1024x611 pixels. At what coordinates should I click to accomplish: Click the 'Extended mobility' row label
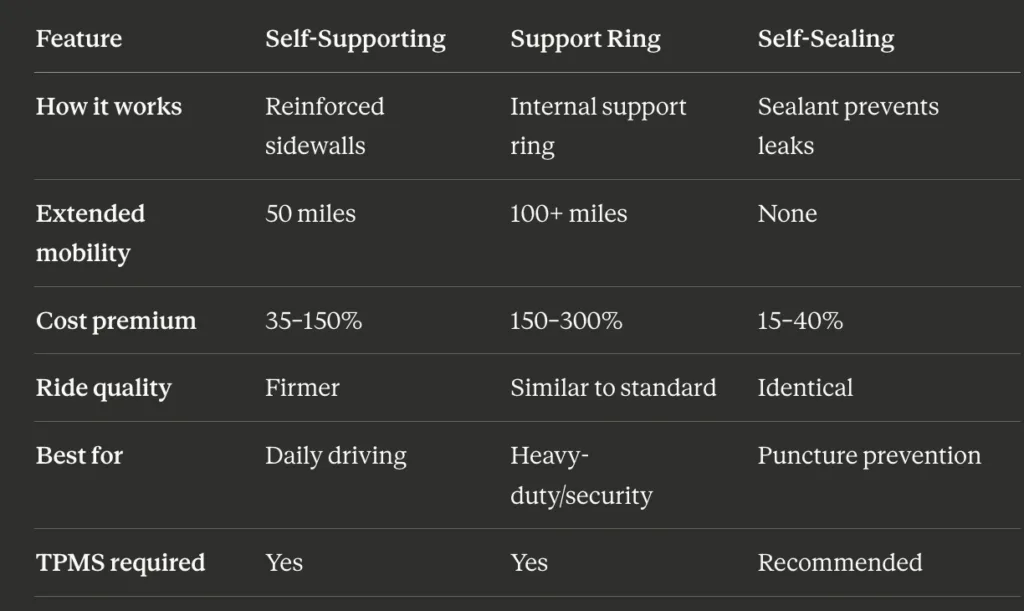pos(90,233)
